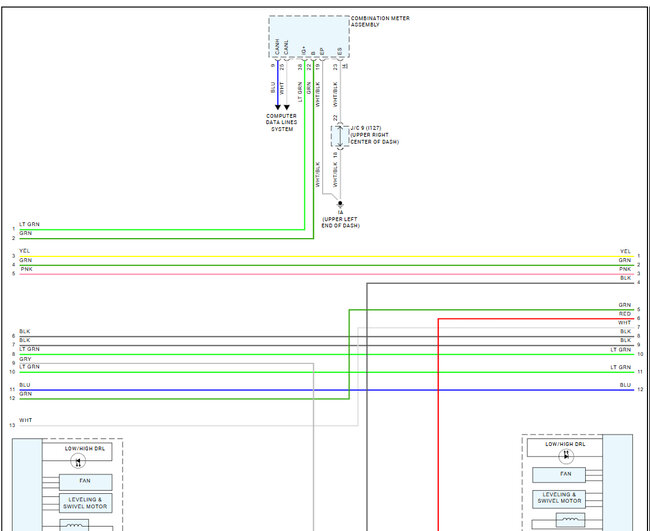
Task: Click the PNK label on left line 5
Action: tap(27, 269)
